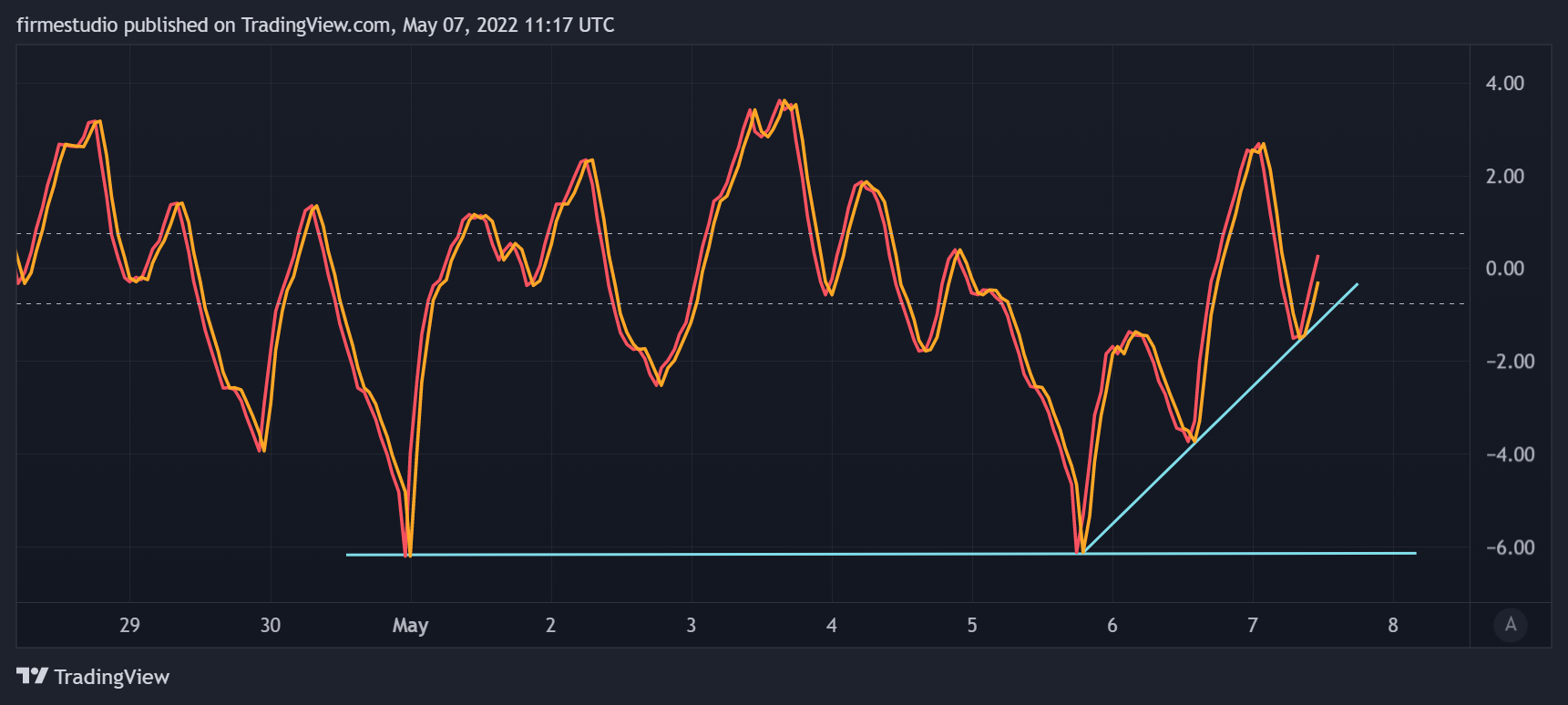
Task: Click the auto-scale 'A' button
Action: tap(1511, 625)
